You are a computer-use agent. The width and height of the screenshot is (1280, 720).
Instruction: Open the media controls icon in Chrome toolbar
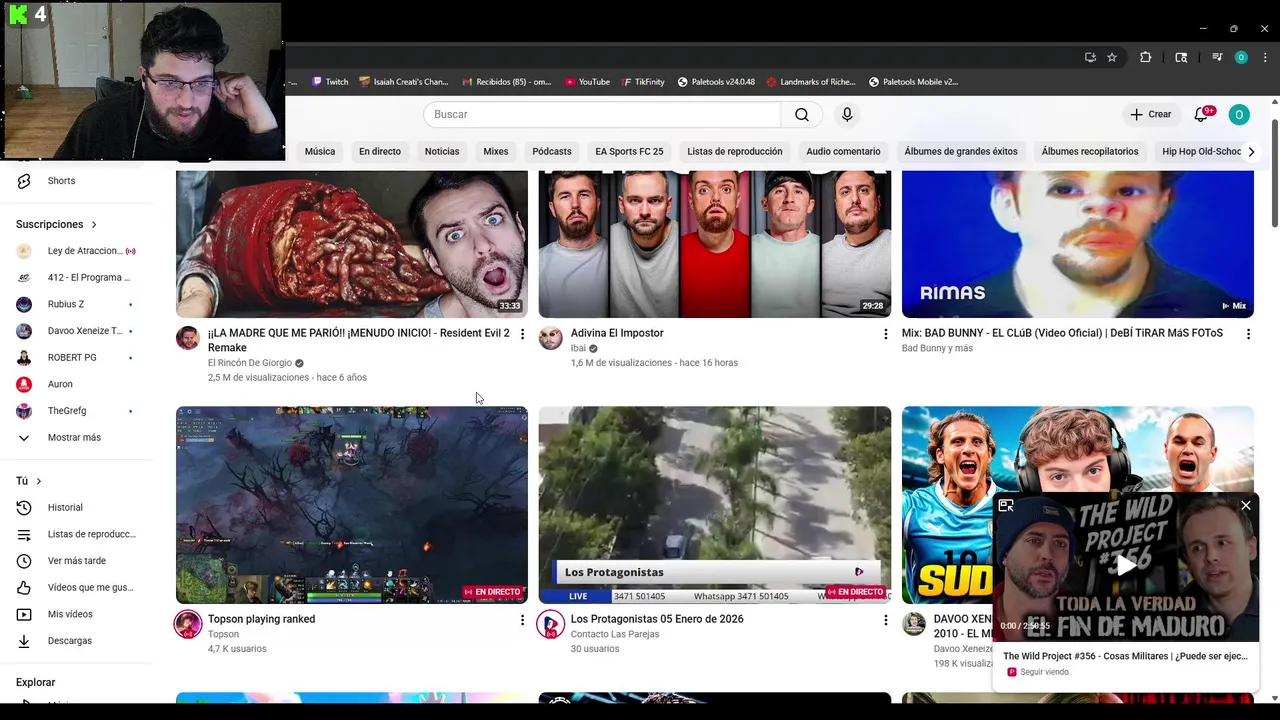point(1217,57)
